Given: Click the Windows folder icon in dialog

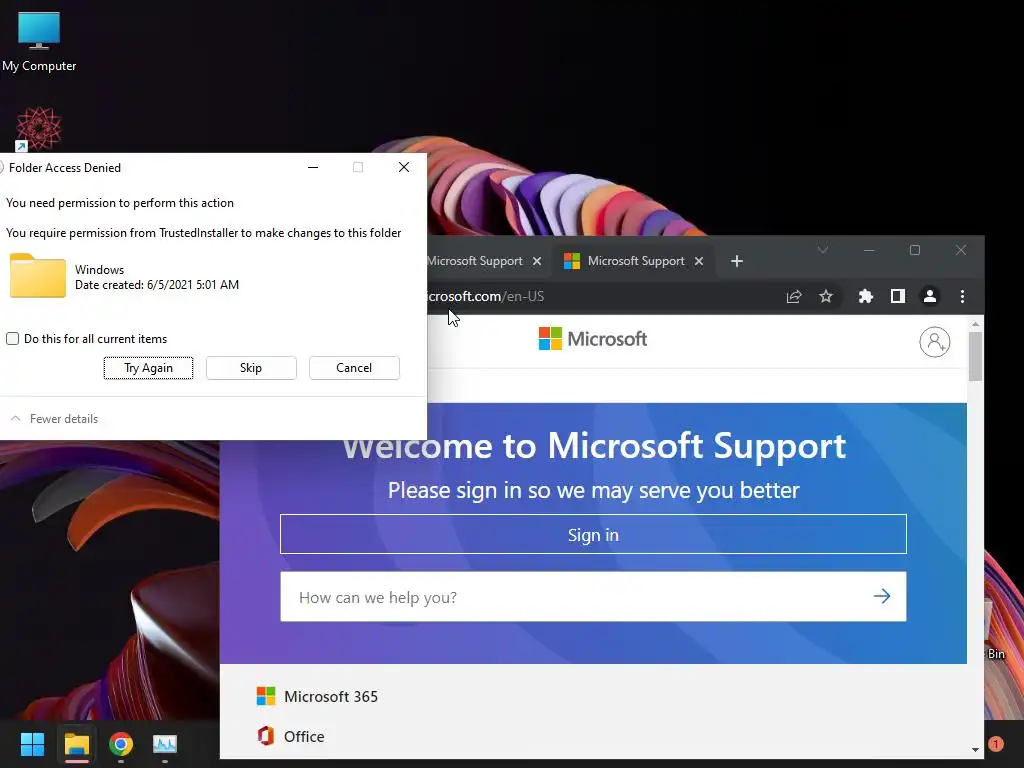Looking at the screenshot, I should (37, 276).
